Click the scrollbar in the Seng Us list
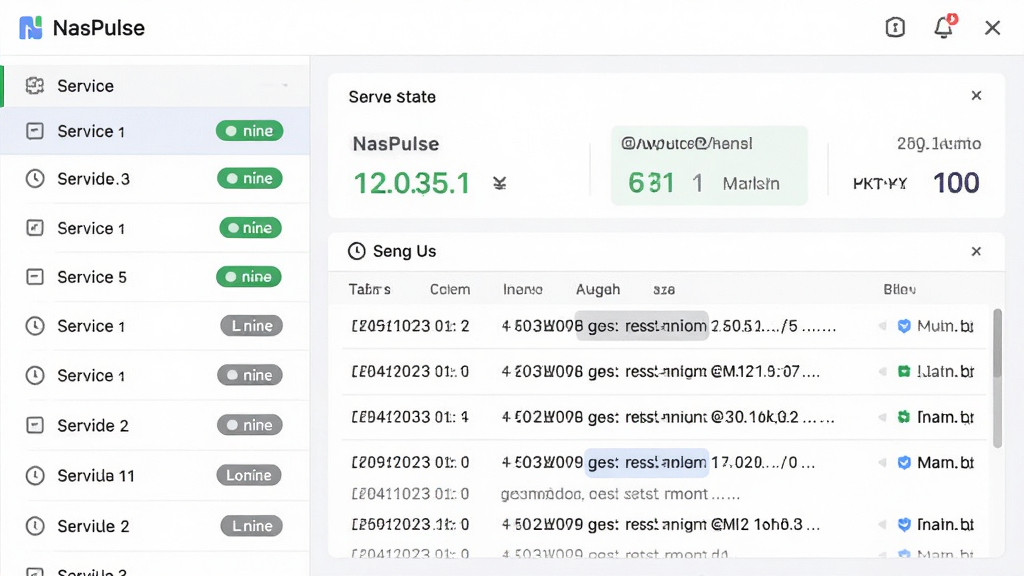1024x576 pixels. coord(997,379)
